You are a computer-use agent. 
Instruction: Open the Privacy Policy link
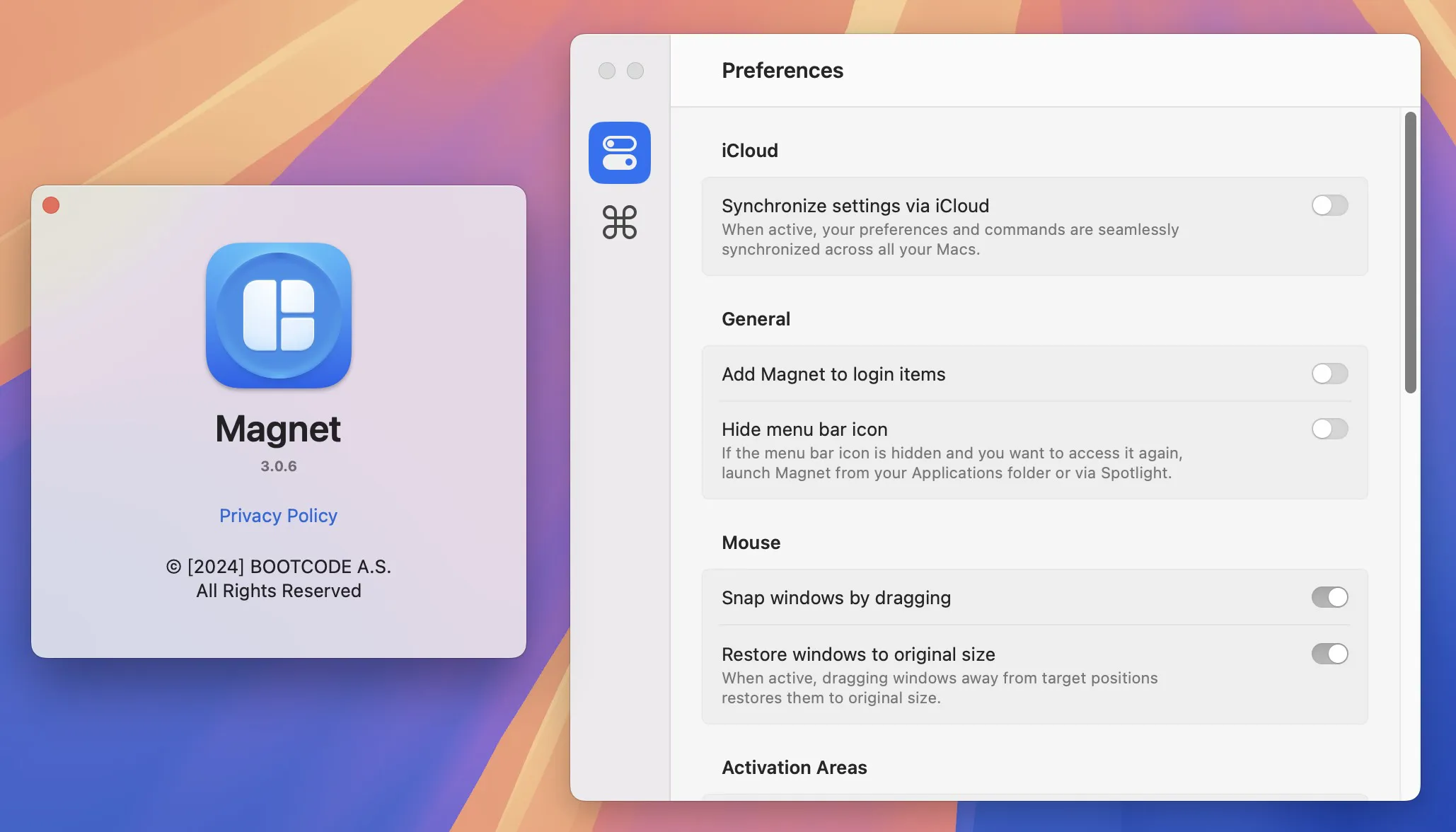coord(278,516)
